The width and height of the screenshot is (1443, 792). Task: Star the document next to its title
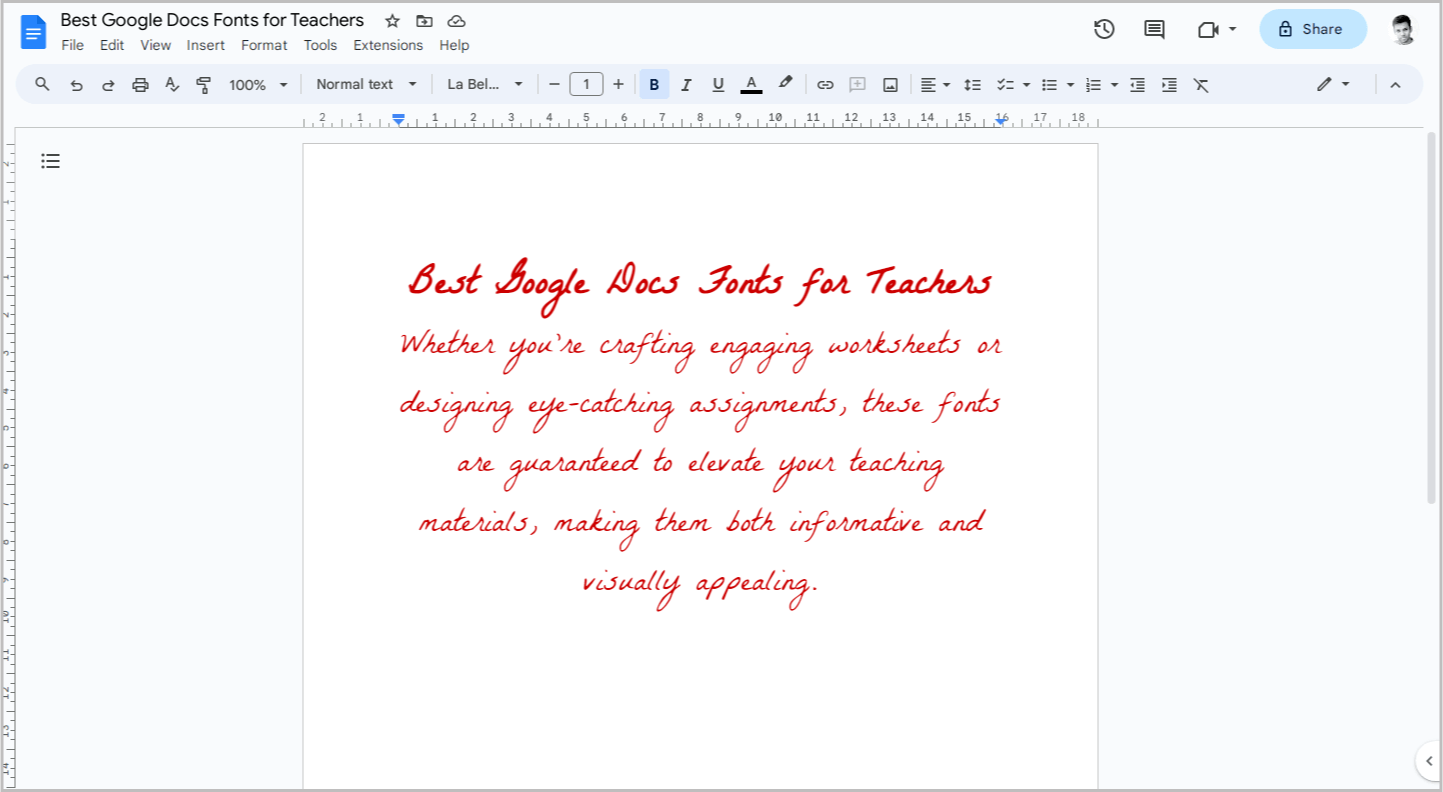[x=391, y=20]
